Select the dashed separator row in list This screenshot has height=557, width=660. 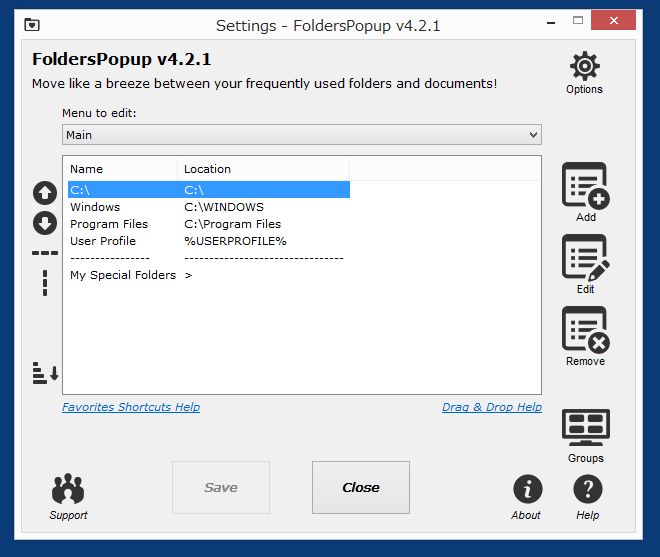point(209,258)
